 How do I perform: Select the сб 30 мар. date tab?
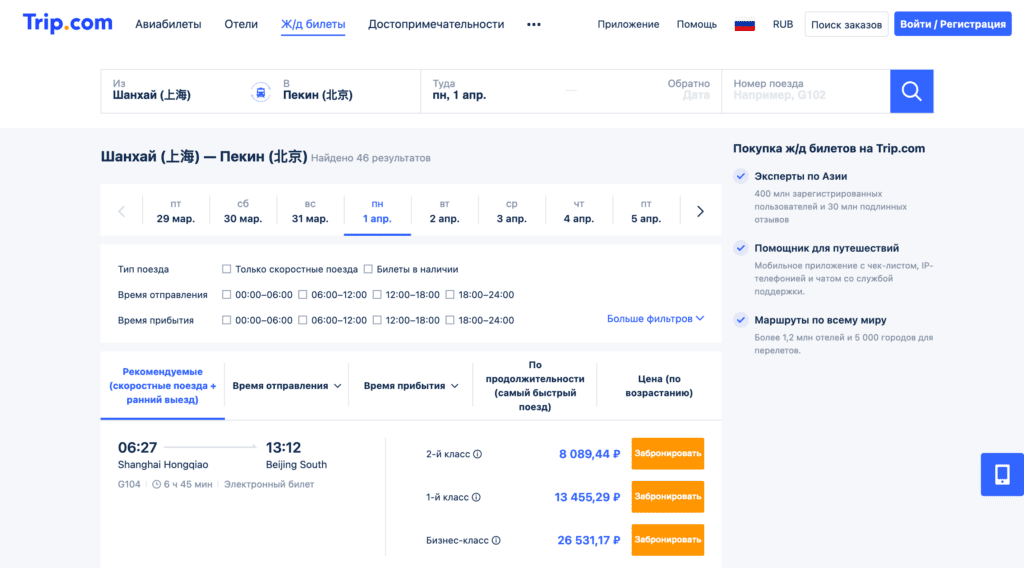click(243, 212)
